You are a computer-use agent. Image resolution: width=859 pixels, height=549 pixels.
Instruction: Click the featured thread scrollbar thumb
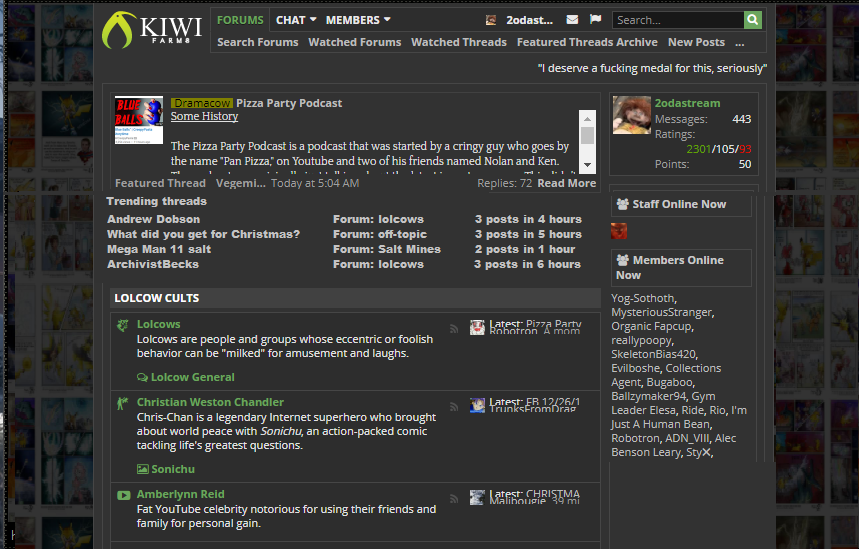tap(587, 135)
